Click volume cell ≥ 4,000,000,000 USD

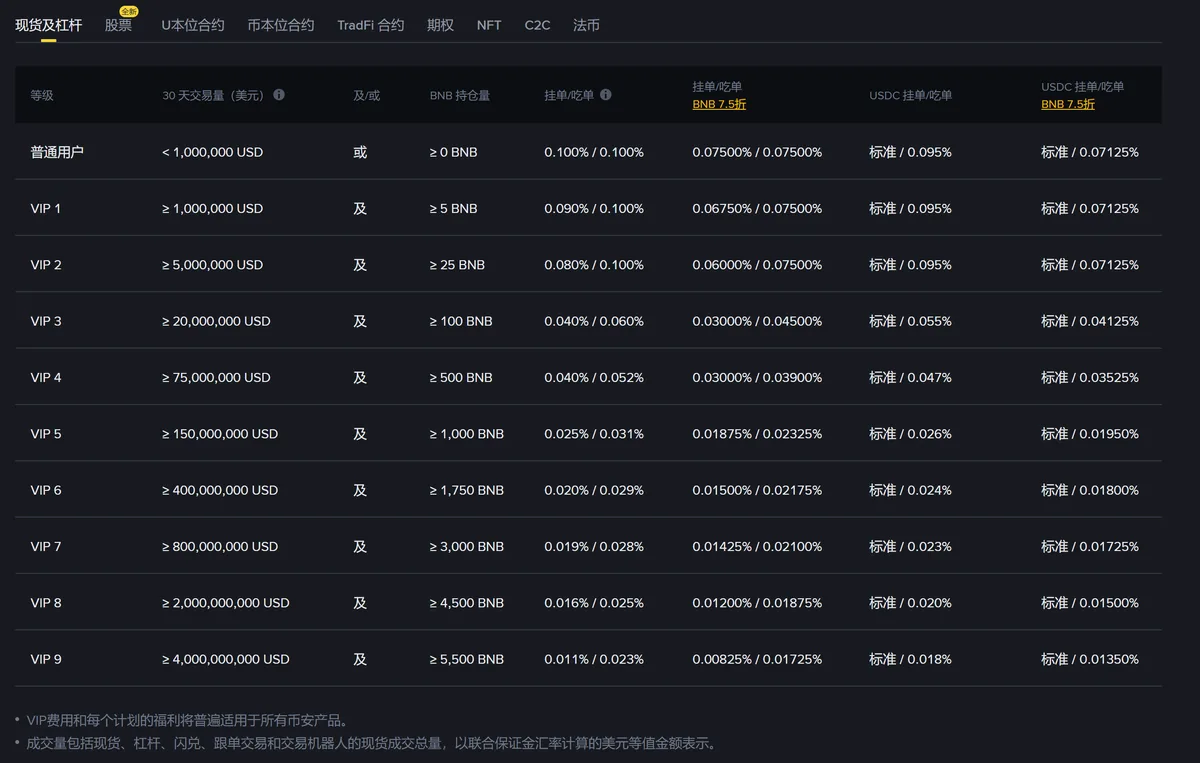(x=225, y=659)
